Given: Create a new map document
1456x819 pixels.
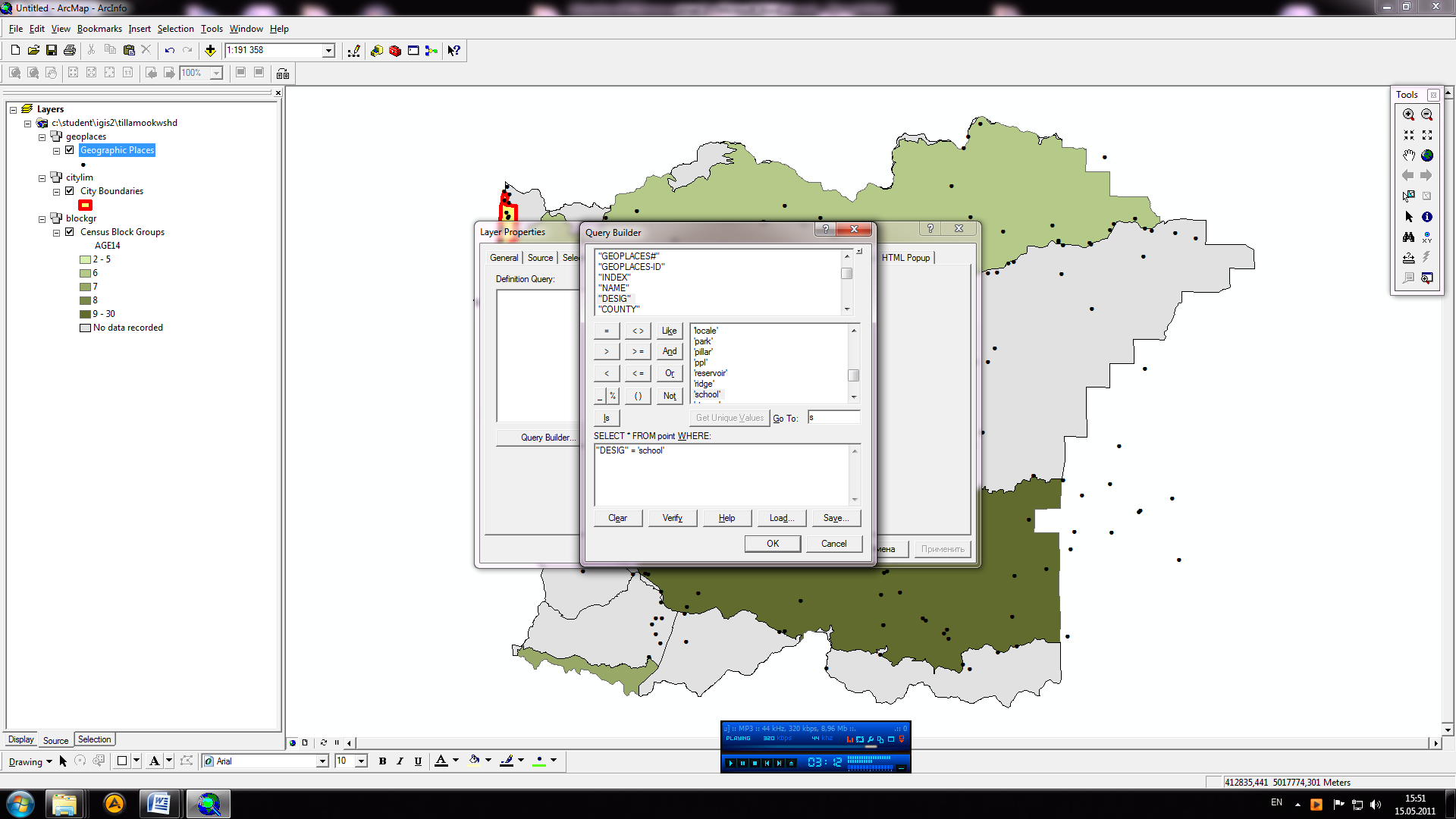Looking at the screenshot, I should pyautogui.click(x=15, y=50).
